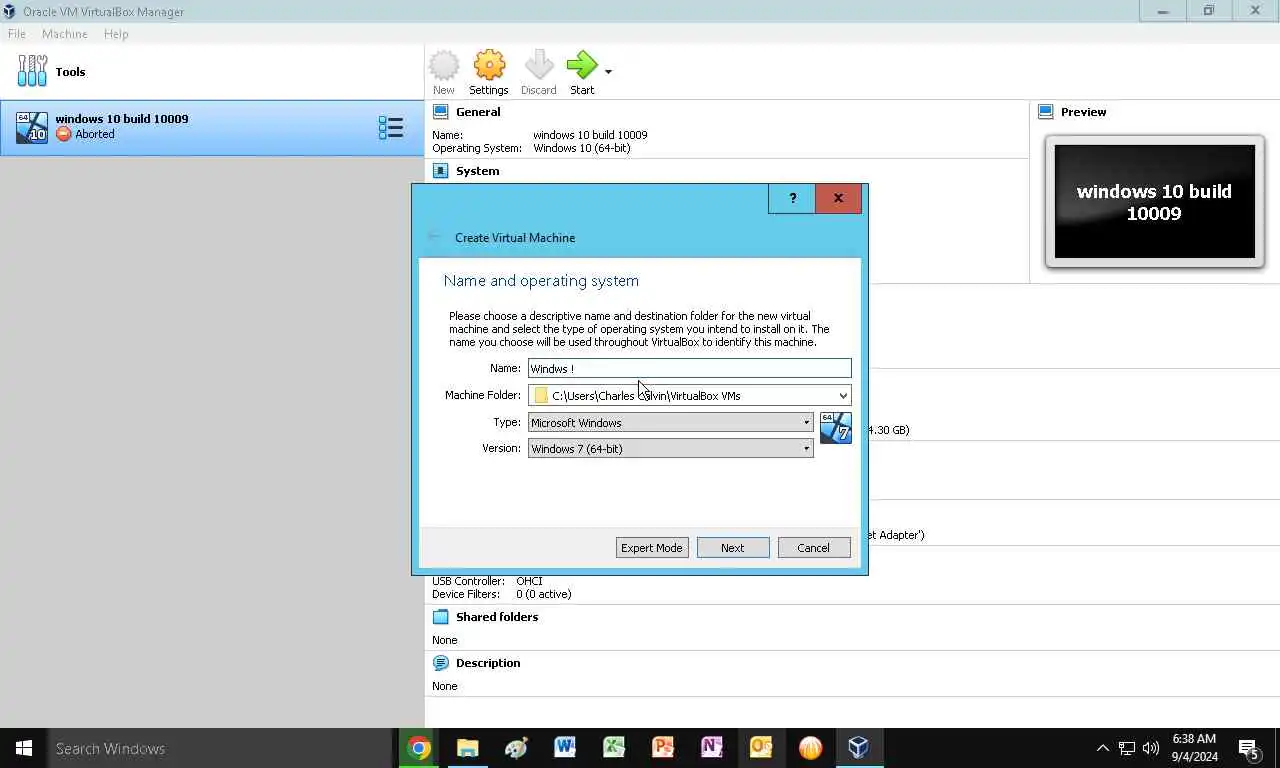Viewport: 1280px width, 768px height.
Task: Click the network tray icon
Action: 1127,748
